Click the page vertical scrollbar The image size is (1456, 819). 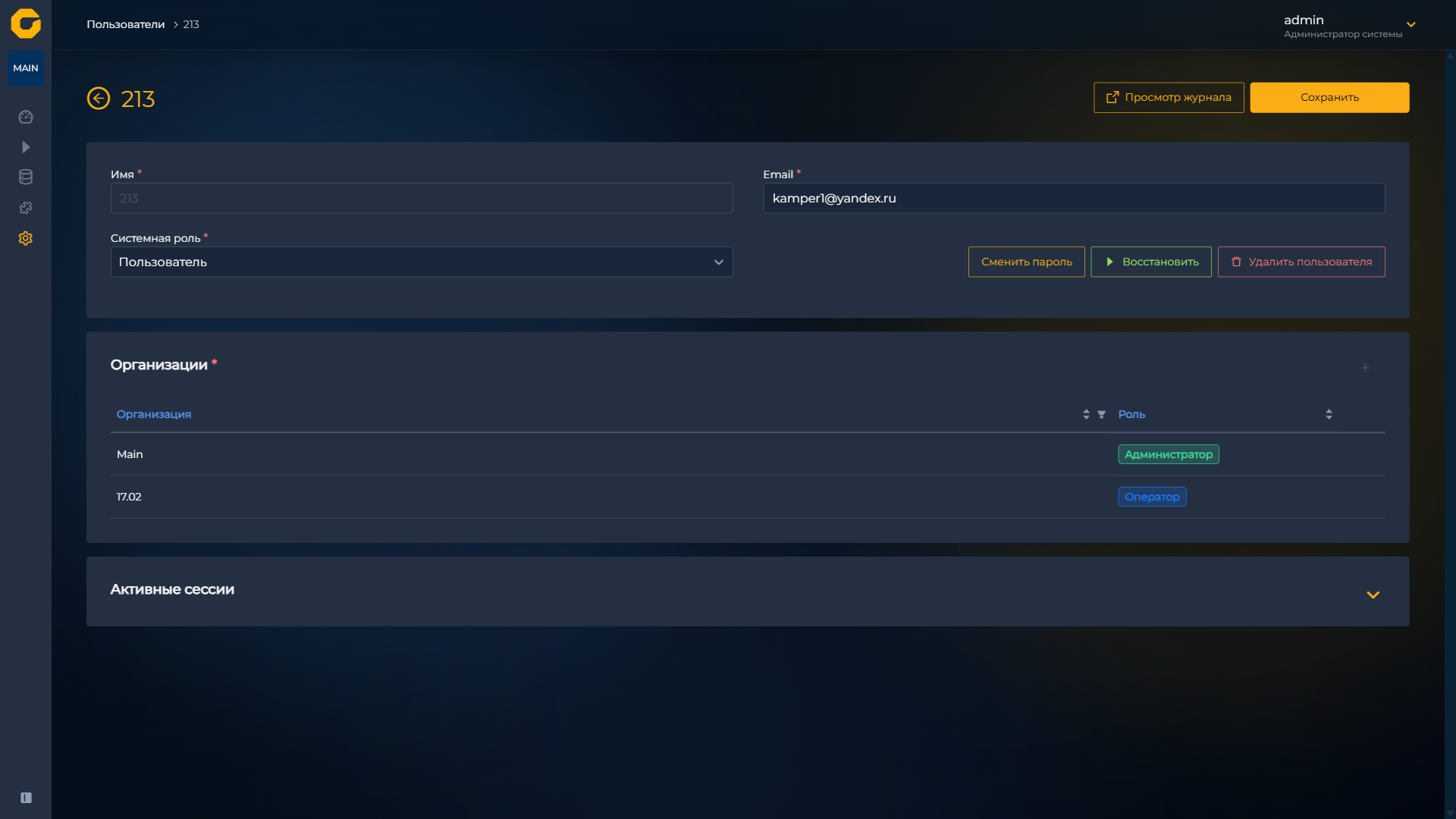coord(1450,434)
